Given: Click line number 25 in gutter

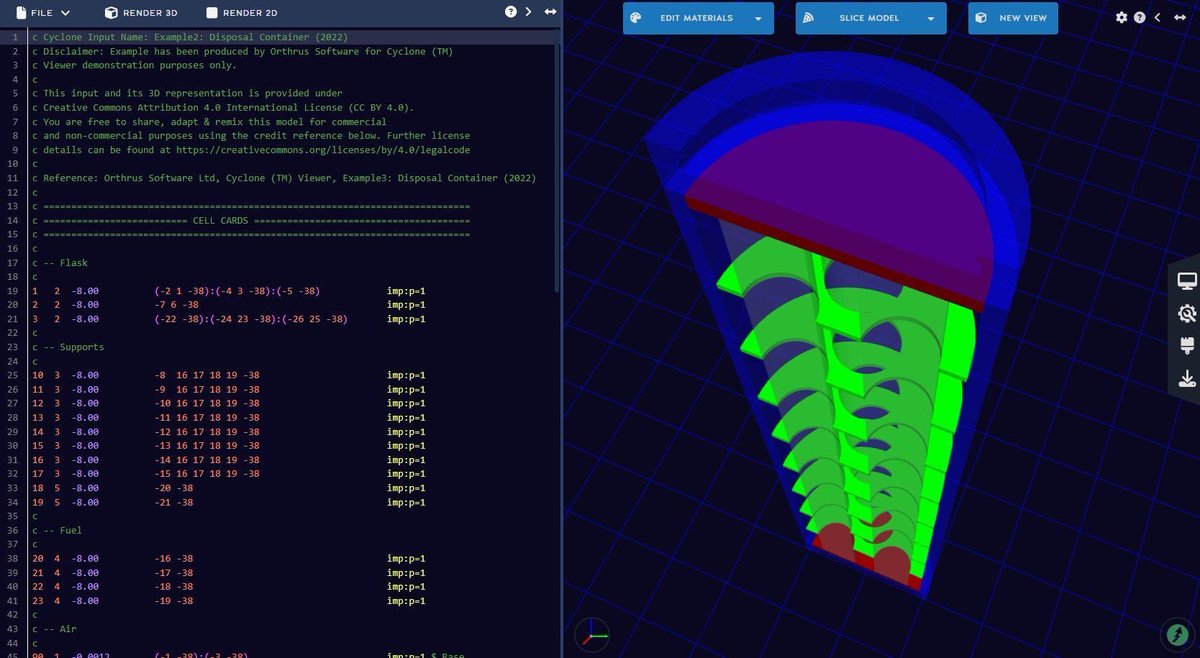Looking at the screenshot, I should click(x=15, y=375).
